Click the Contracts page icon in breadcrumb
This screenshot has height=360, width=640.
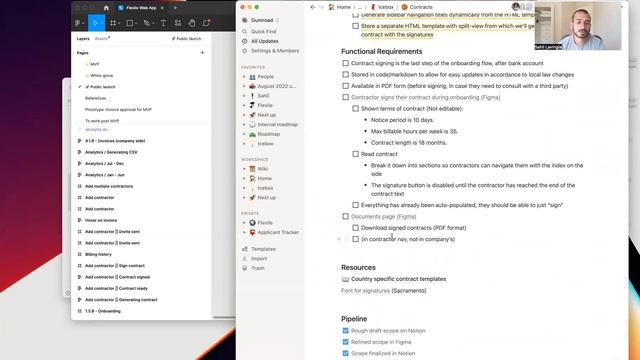(x=404, y=7)
